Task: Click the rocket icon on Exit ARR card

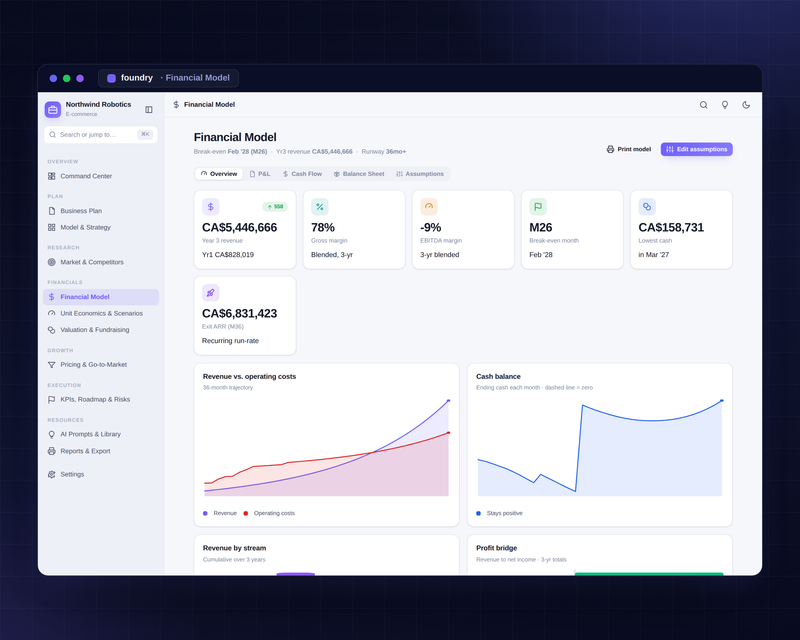Action: point(211,292)
